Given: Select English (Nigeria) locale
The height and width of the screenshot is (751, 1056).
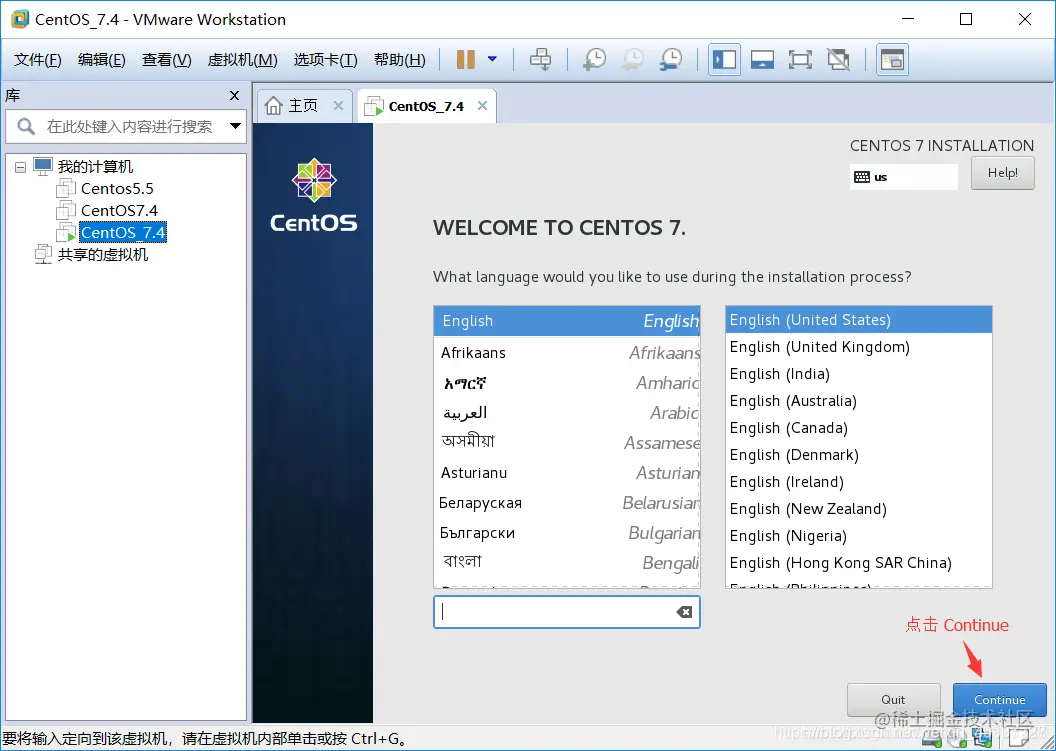Looking at the screenshot, I should [x=858, y=535].
